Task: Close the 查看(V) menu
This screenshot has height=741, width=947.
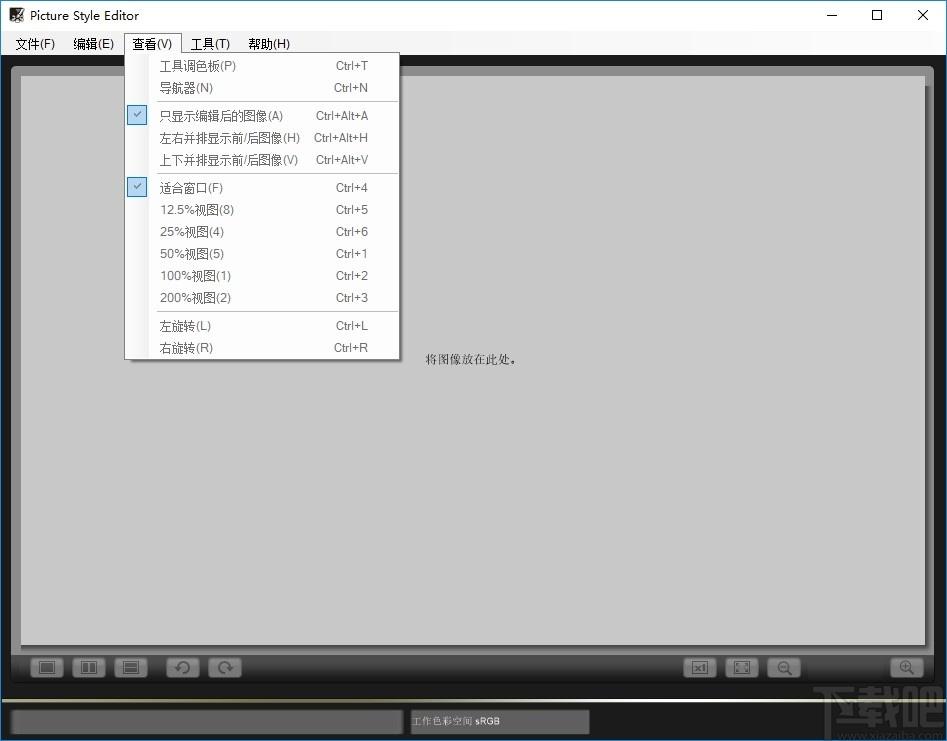Action: pos(152,44)
